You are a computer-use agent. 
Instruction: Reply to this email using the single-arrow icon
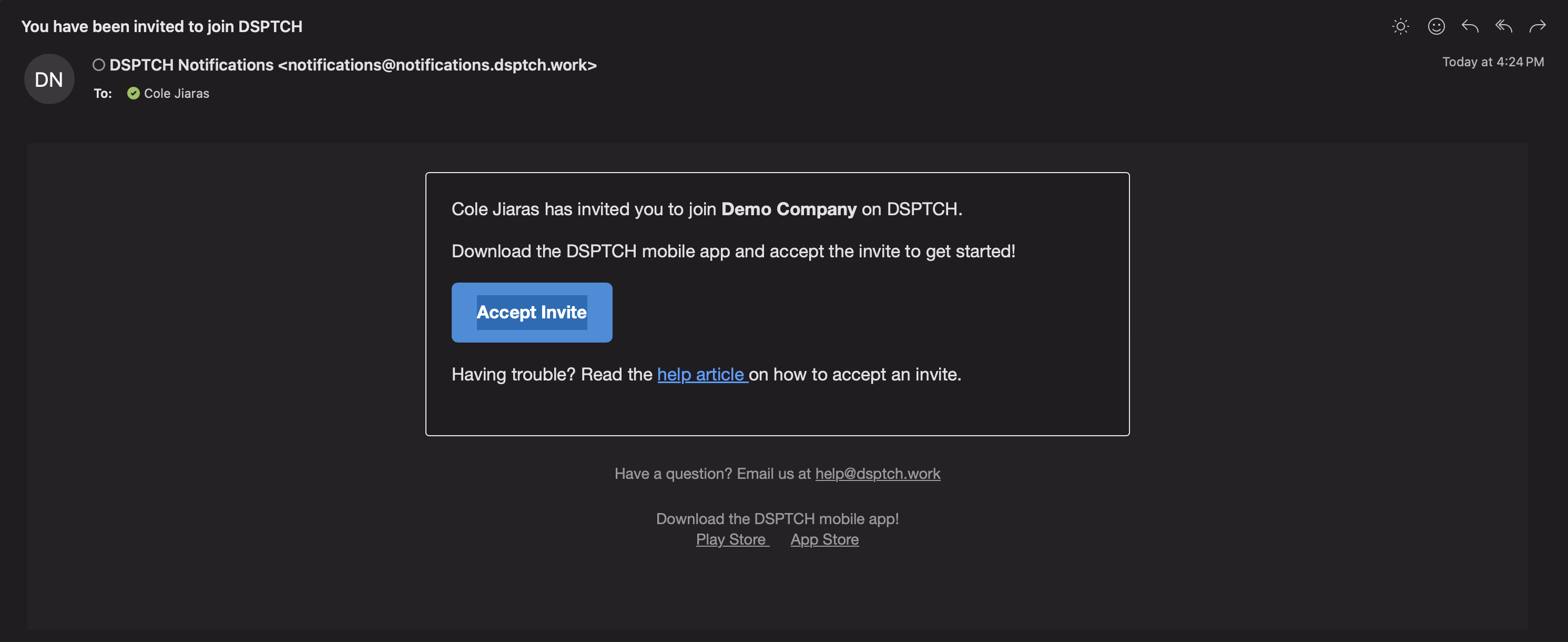[1470, 26]
